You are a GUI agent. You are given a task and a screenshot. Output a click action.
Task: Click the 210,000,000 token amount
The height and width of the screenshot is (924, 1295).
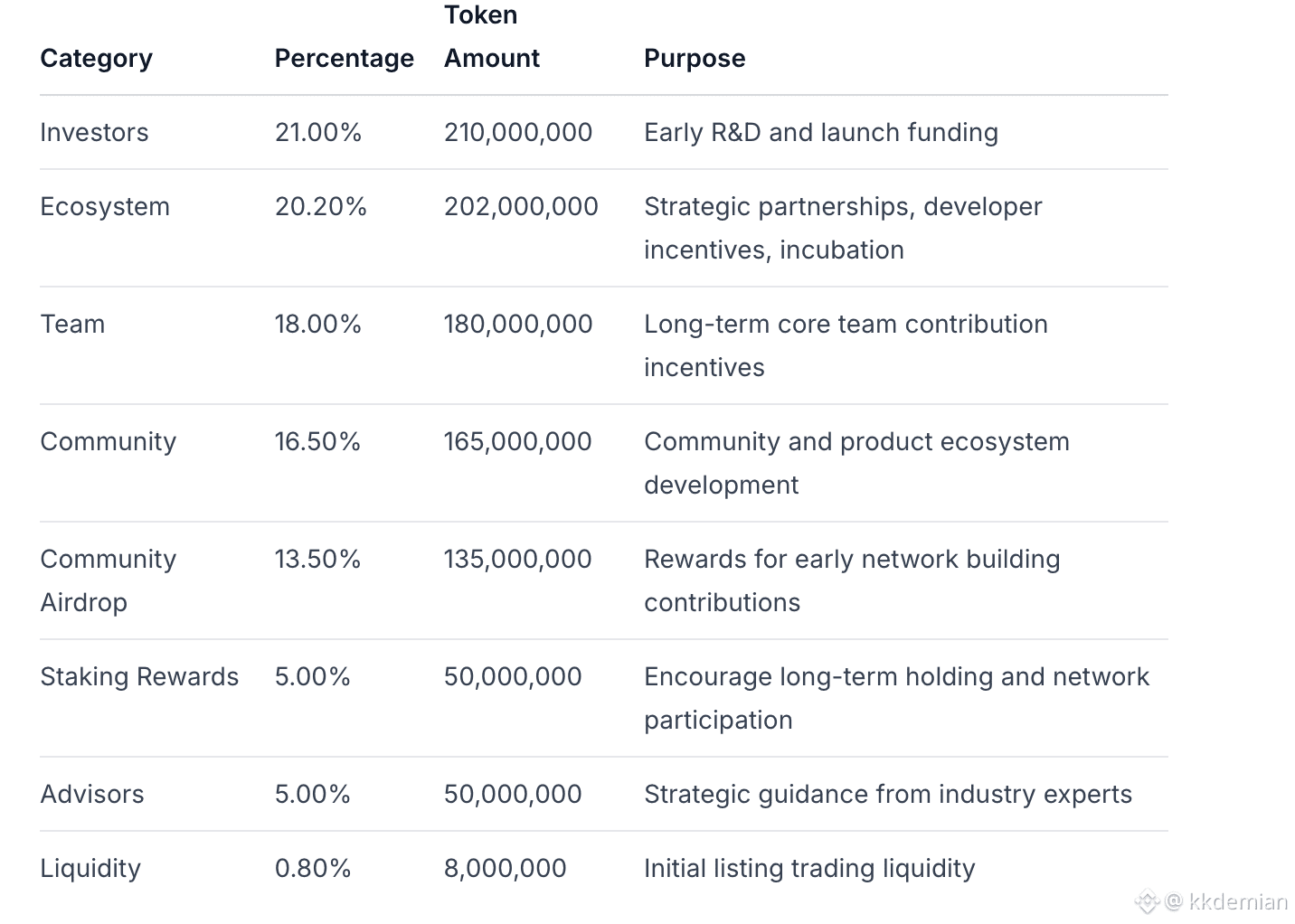(x=518, y=132)
